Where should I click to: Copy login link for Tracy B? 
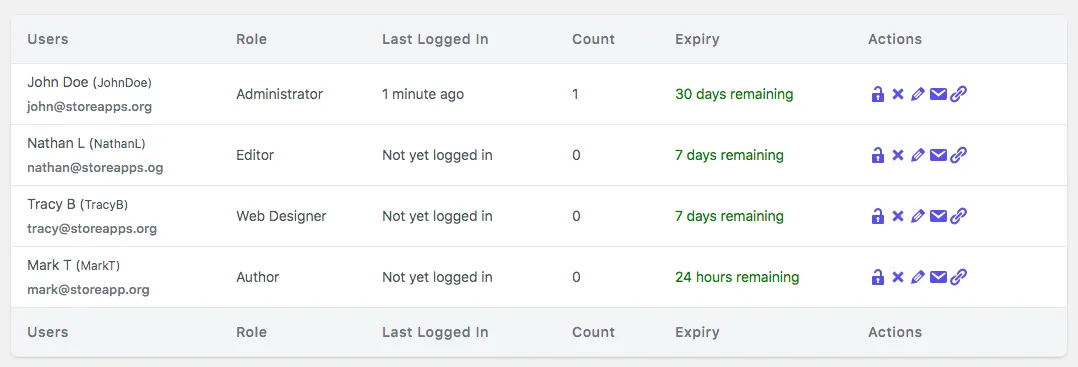958,216
